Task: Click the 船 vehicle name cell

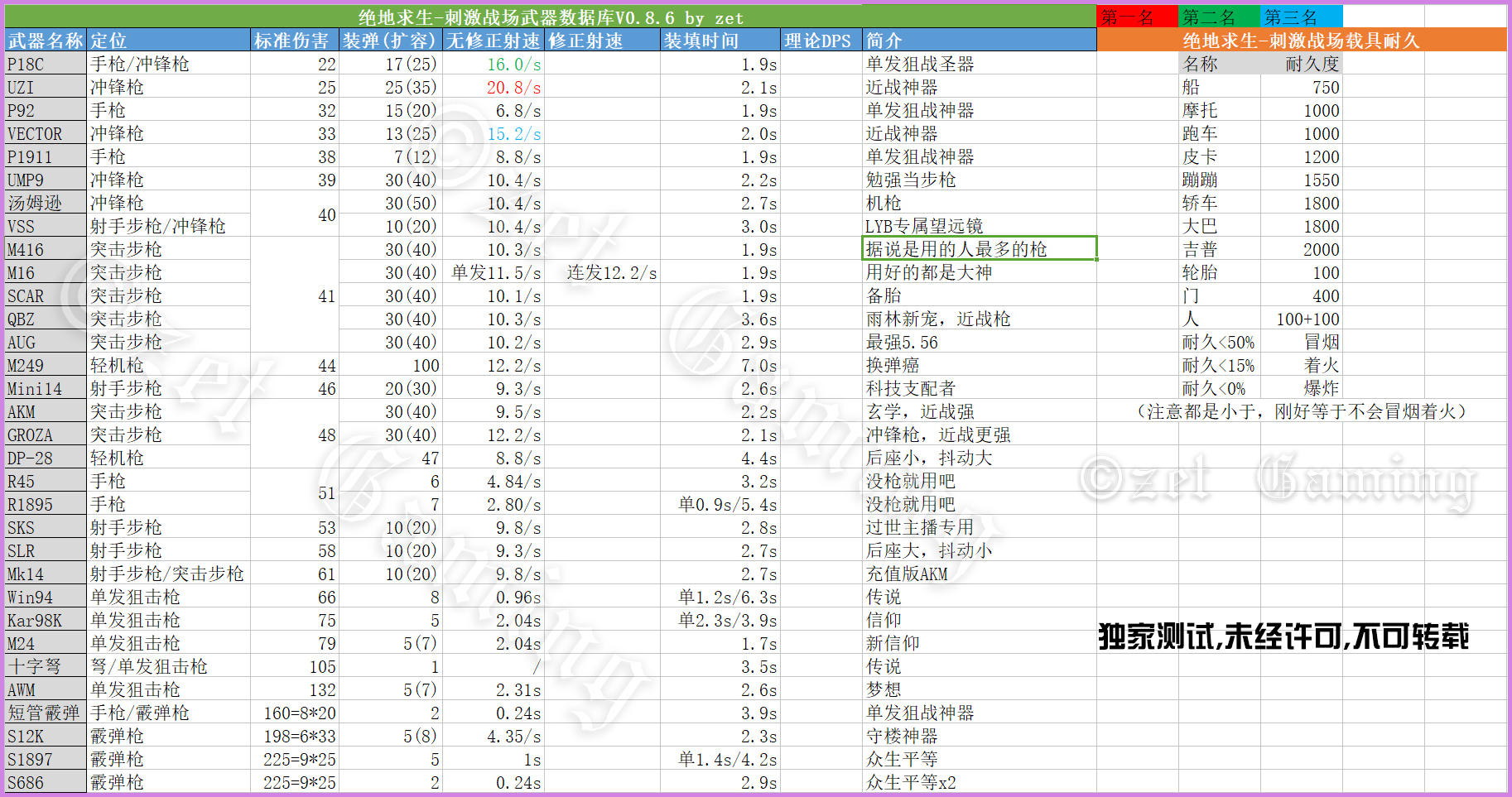Action: point(1219,87)
